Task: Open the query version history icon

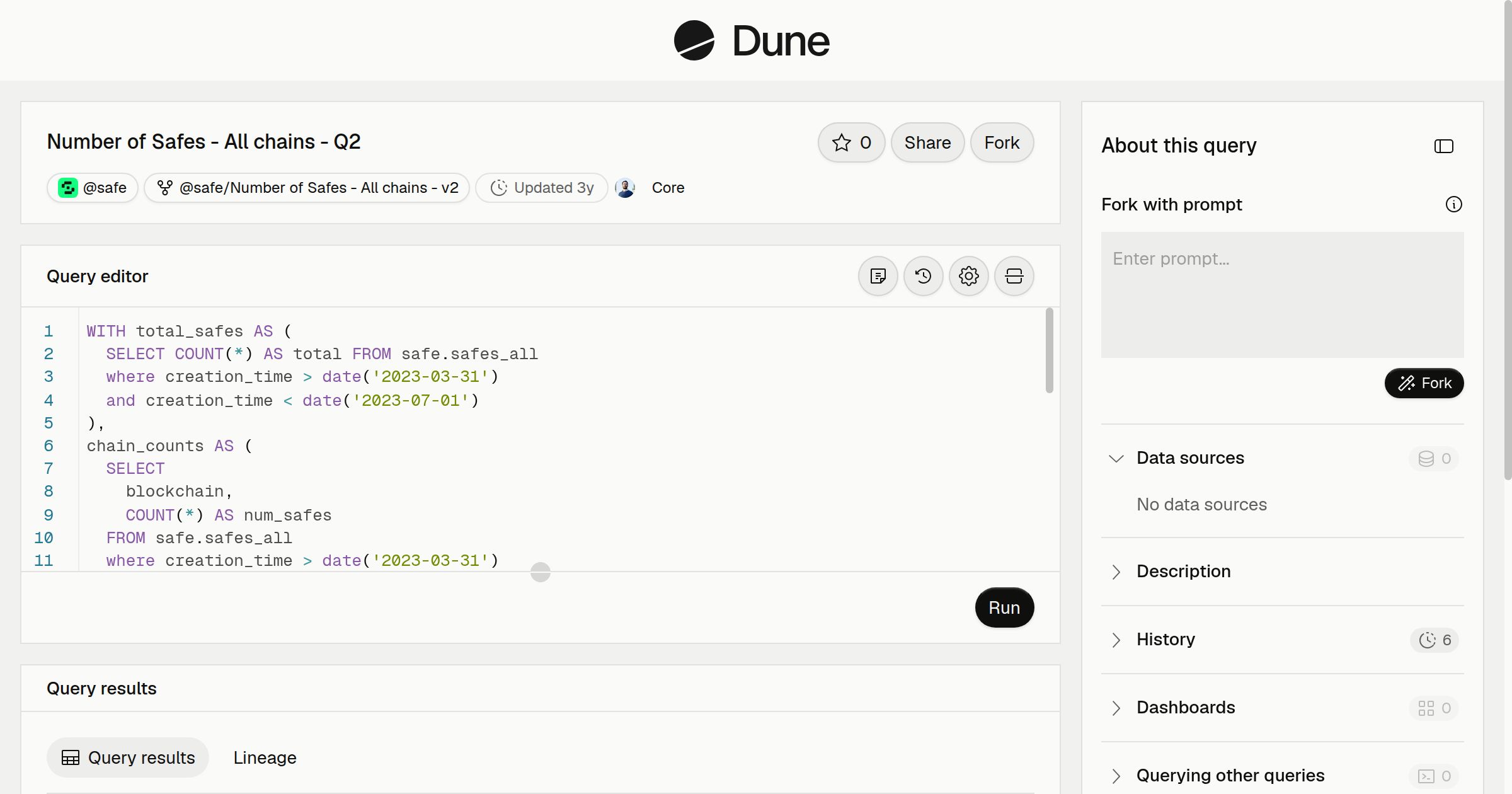Action: [923, 276]
